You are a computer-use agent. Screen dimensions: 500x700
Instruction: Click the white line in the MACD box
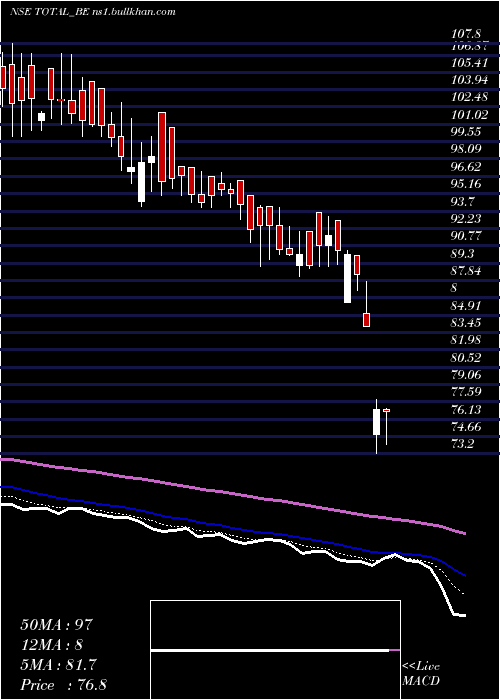tap(270, 650)
